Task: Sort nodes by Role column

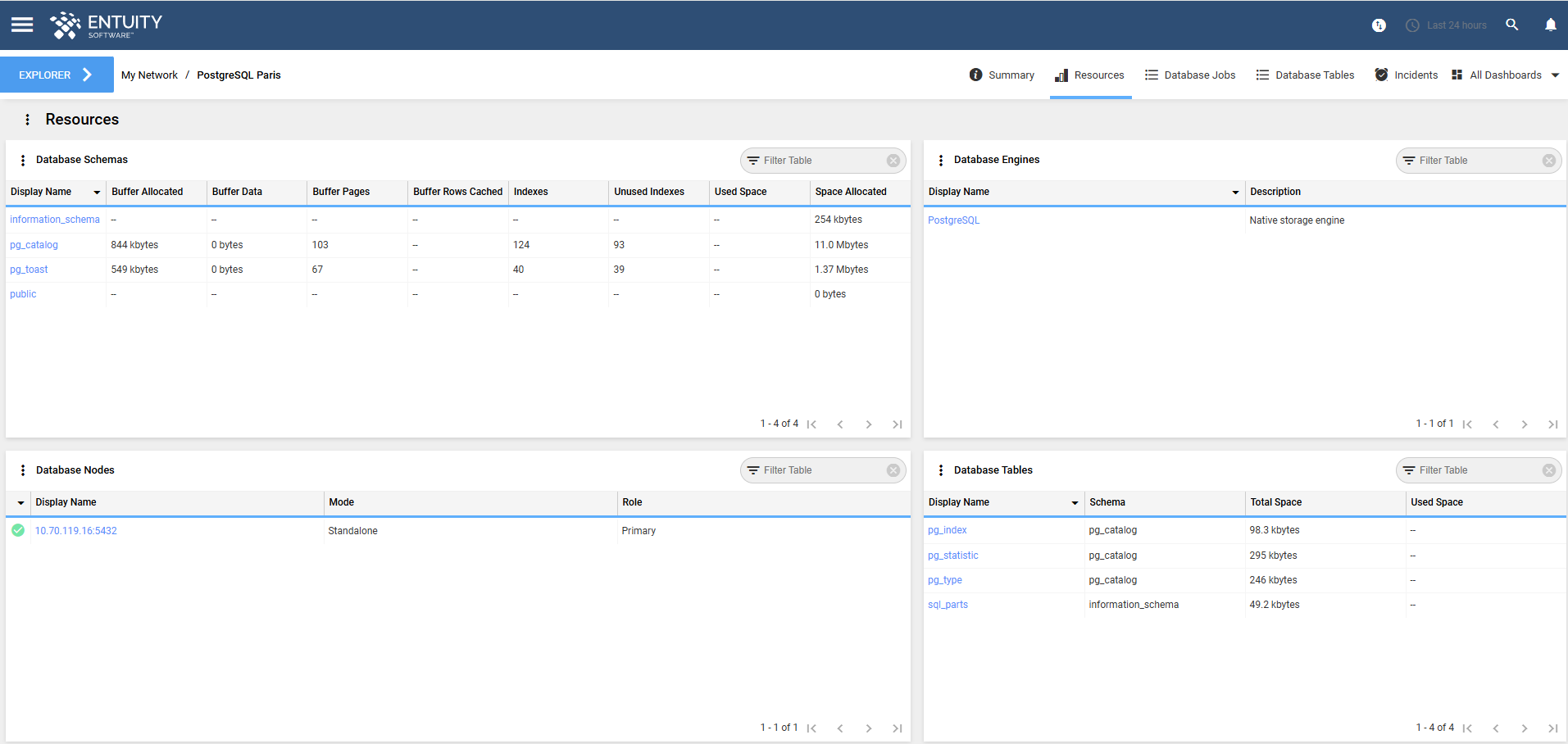Action: coord(632,502)
